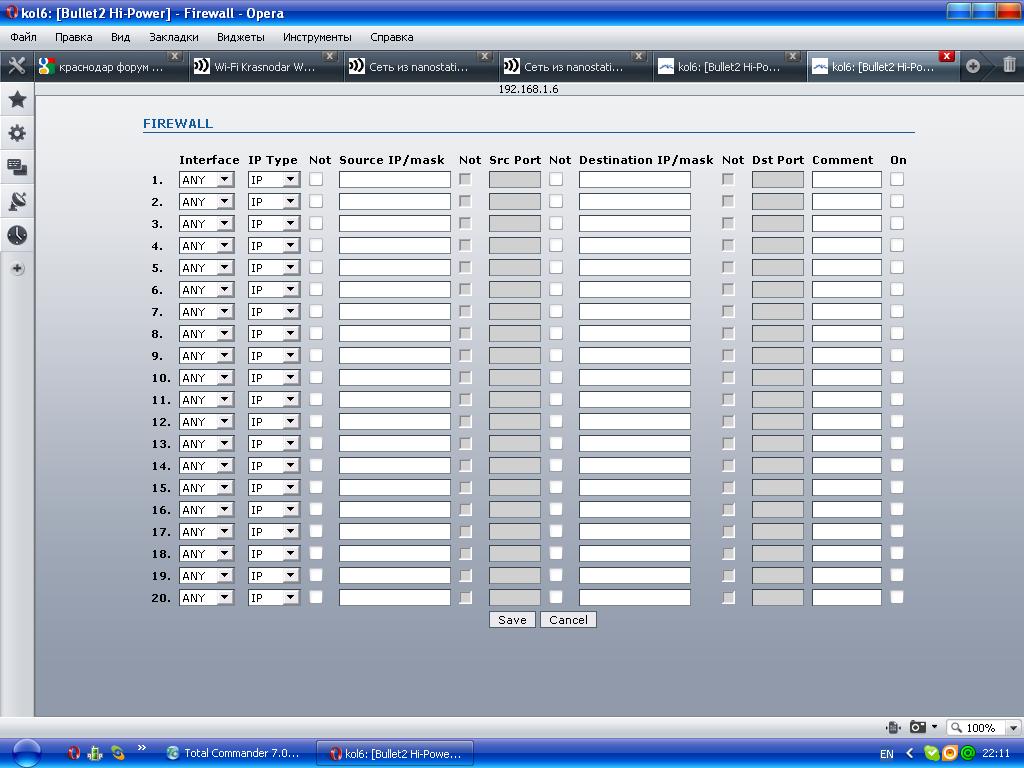Click Save button
The image size is (1024, 768).
(x=512, y=620)
